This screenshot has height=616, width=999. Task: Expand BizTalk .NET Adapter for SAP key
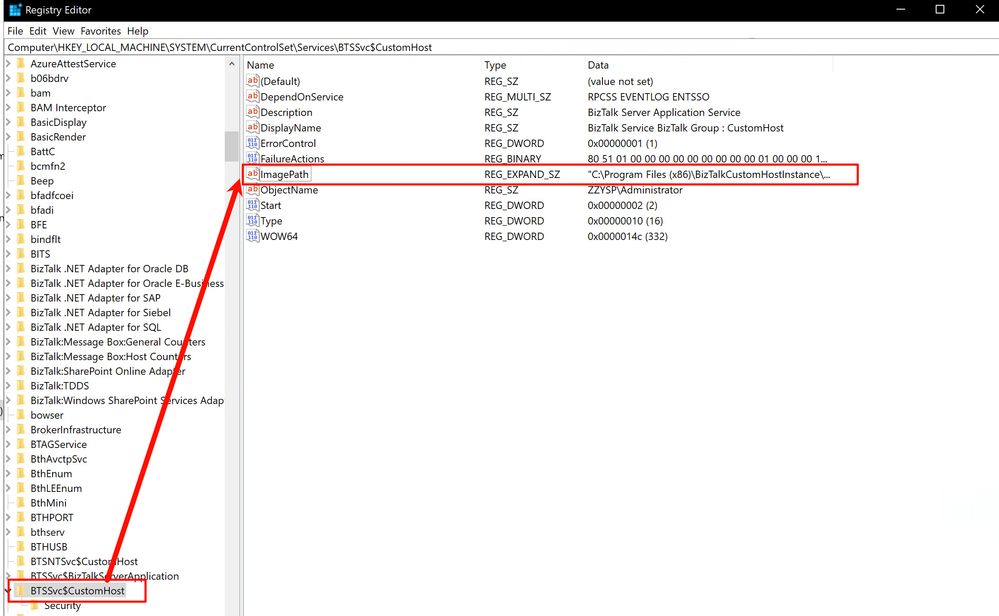click(x=8, y=298)
